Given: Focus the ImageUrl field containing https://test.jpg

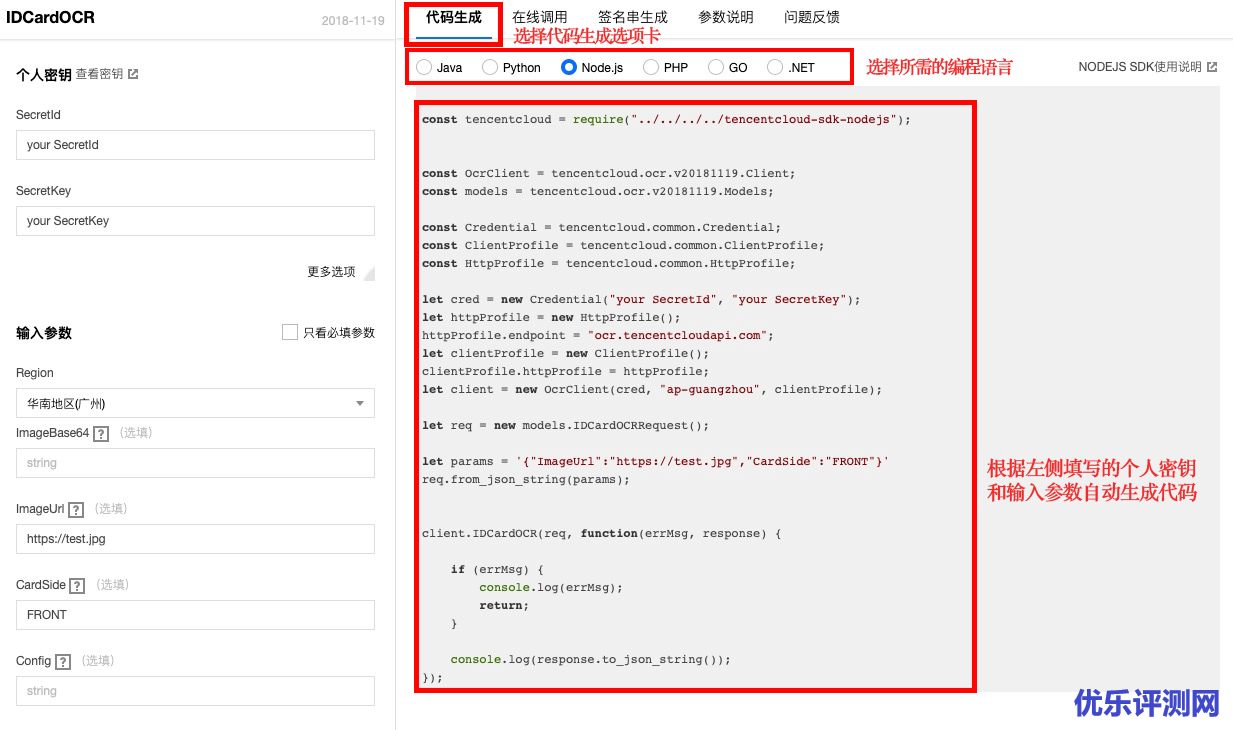Looking at the screenshot, I should [x=195, y=539].
